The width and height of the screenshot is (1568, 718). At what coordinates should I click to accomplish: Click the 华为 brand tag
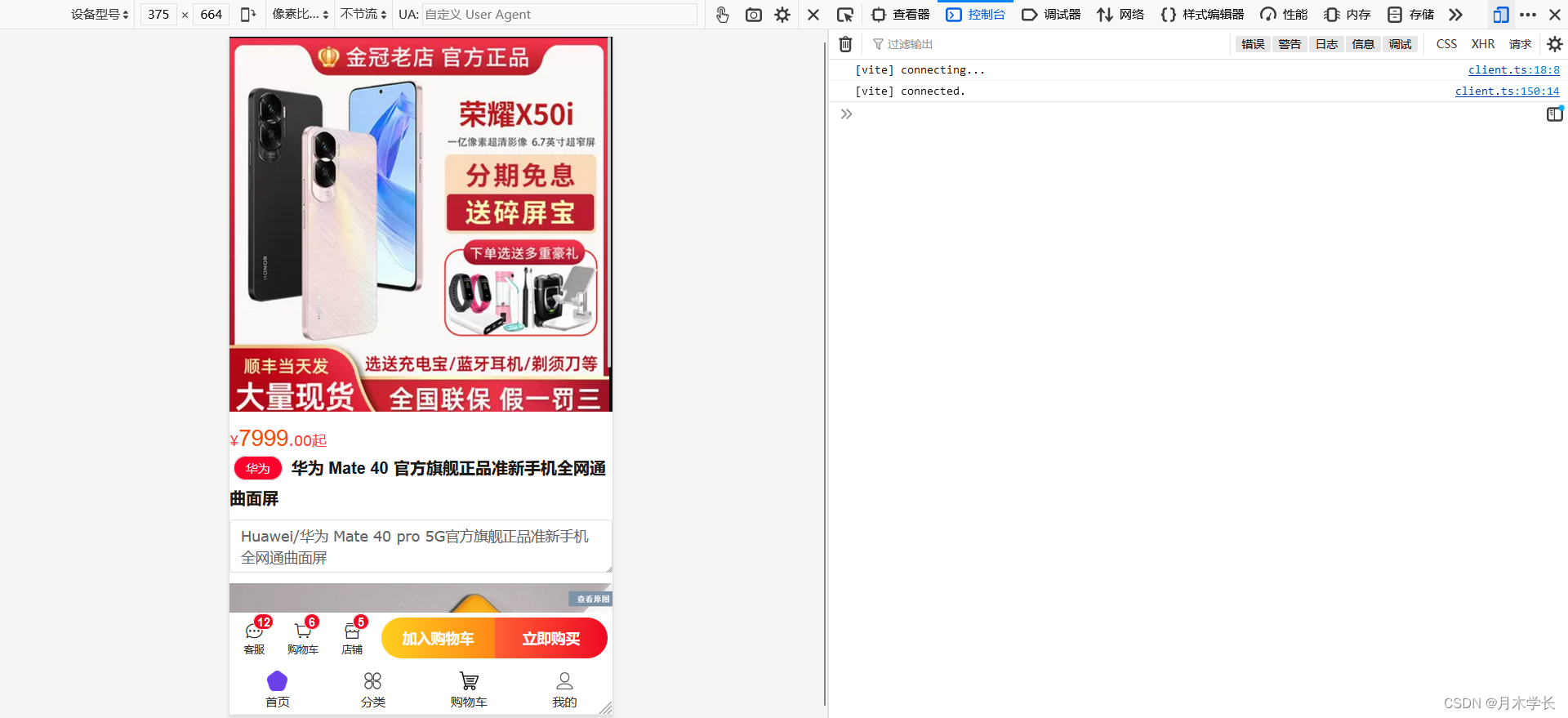coord(258,468)
